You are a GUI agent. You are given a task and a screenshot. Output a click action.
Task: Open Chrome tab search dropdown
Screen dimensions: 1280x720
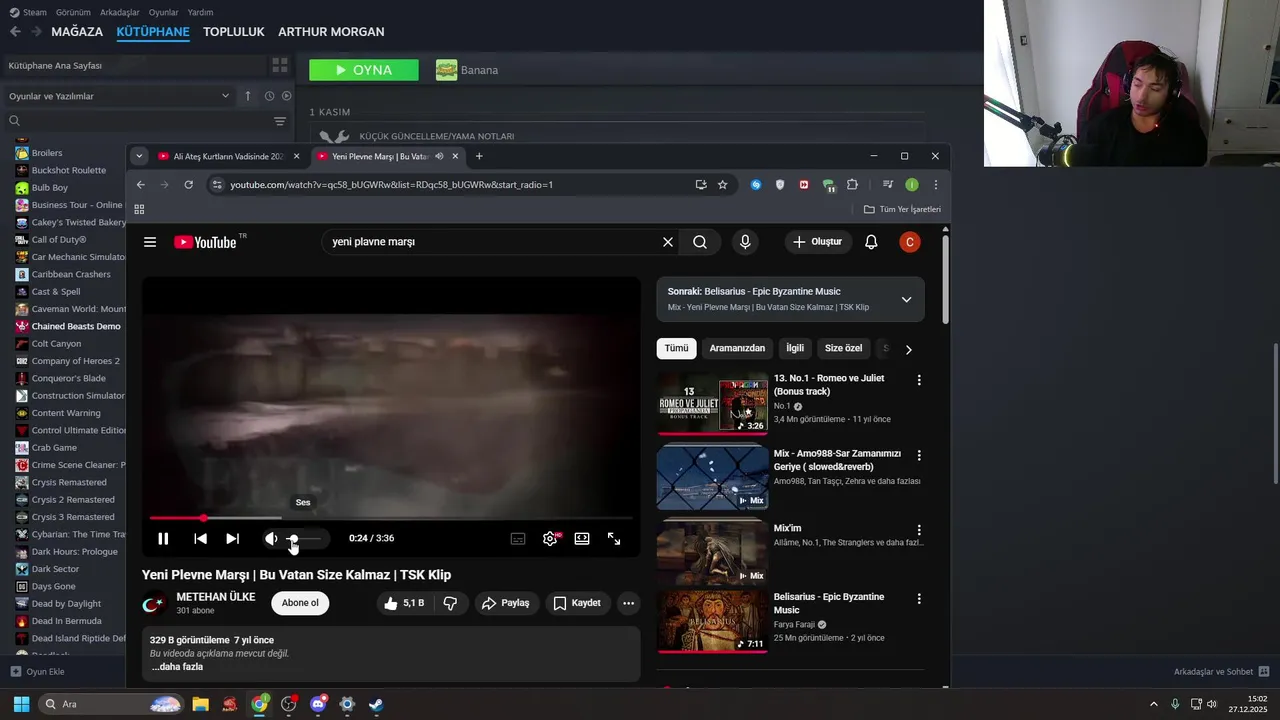click(139, 156)
